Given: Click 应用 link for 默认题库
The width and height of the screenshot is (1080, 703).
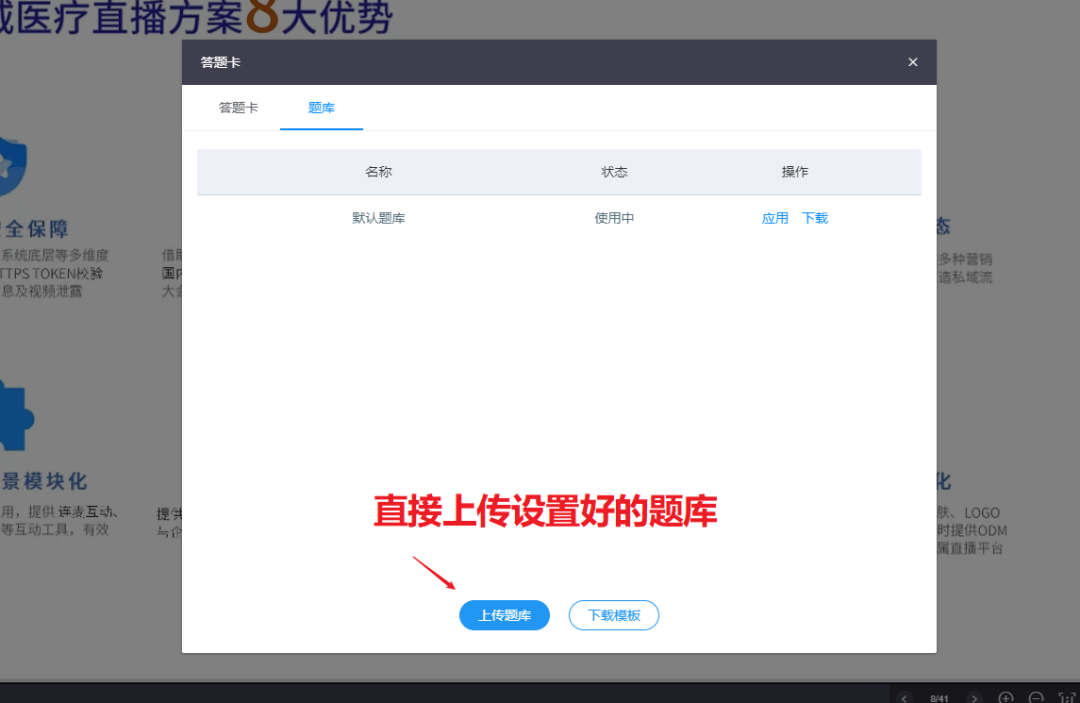Looking at the screenshot, I should 775,218.
